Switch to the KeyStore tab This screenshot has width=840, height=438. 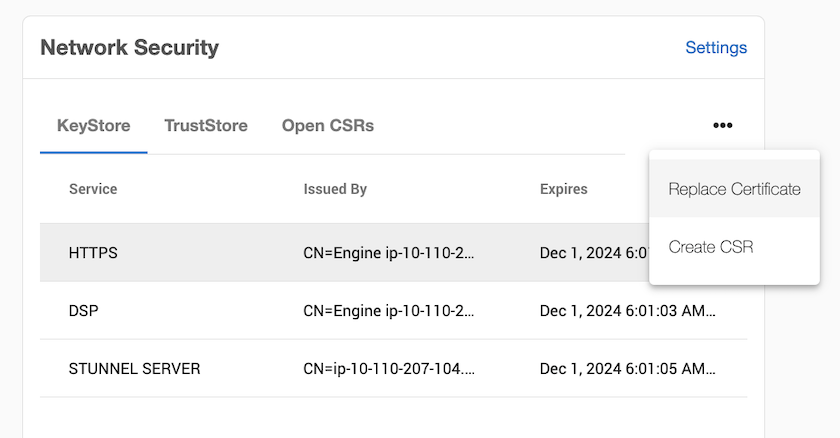93,126
